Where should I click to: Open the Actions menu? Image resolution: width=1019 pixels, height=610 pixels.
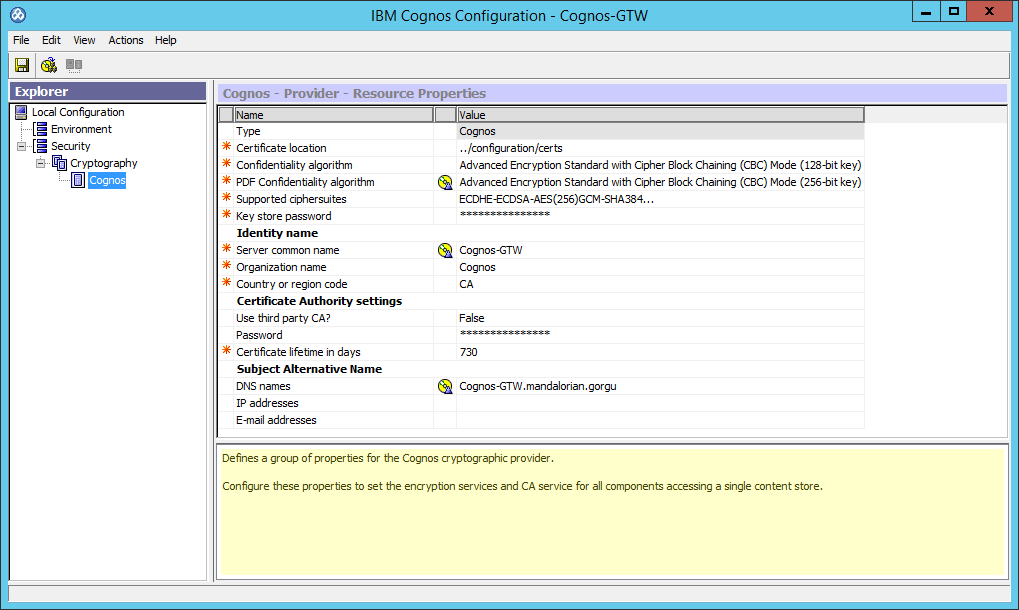point(126,40)
